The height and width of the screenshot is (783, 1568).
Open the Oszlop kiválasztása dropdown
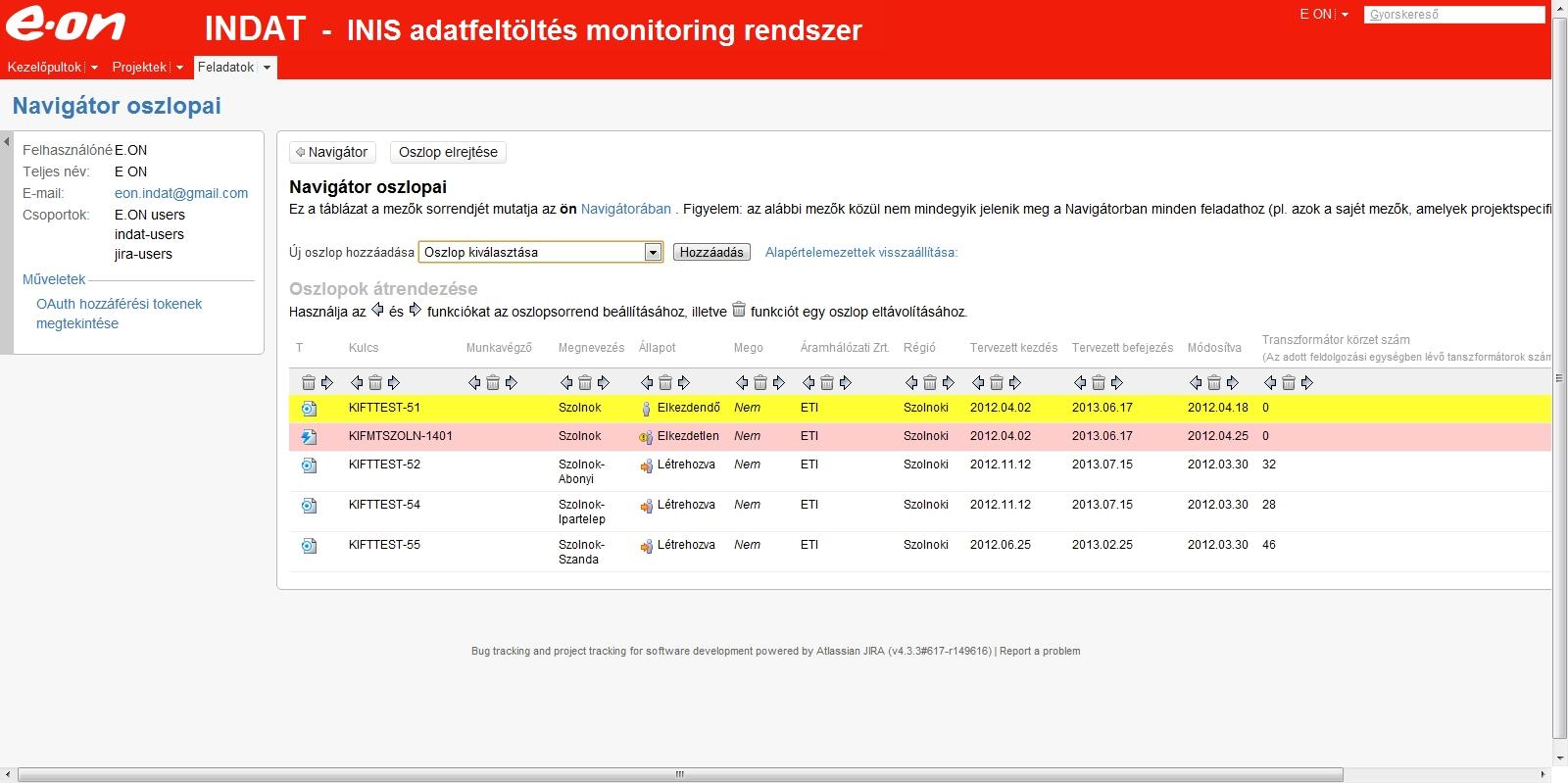coord(541,252)
